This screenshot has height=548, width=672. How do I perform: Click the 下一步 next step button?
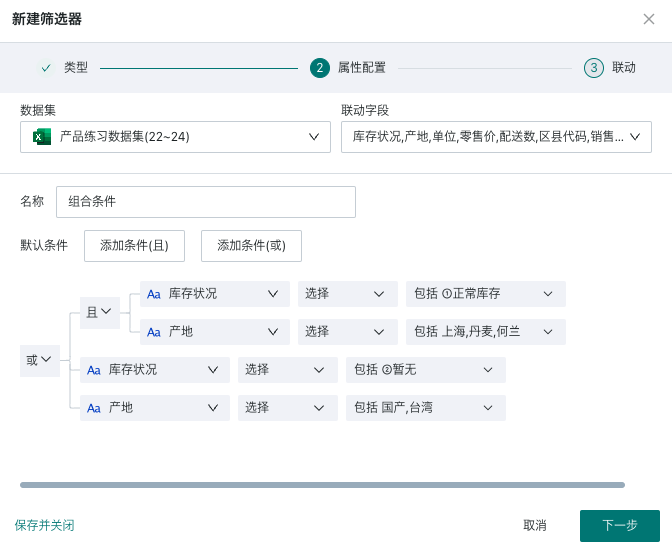coord(619,525)
